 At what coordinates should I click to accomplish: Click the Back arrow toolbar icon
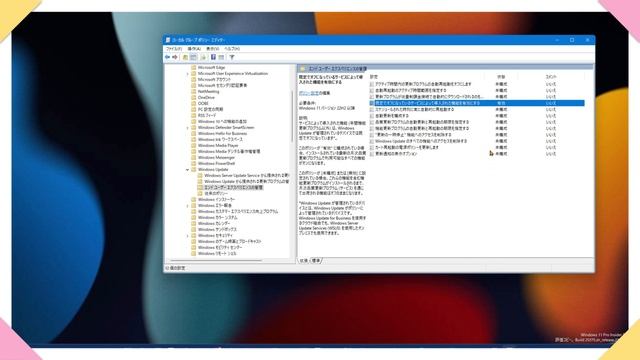(167, 57)
